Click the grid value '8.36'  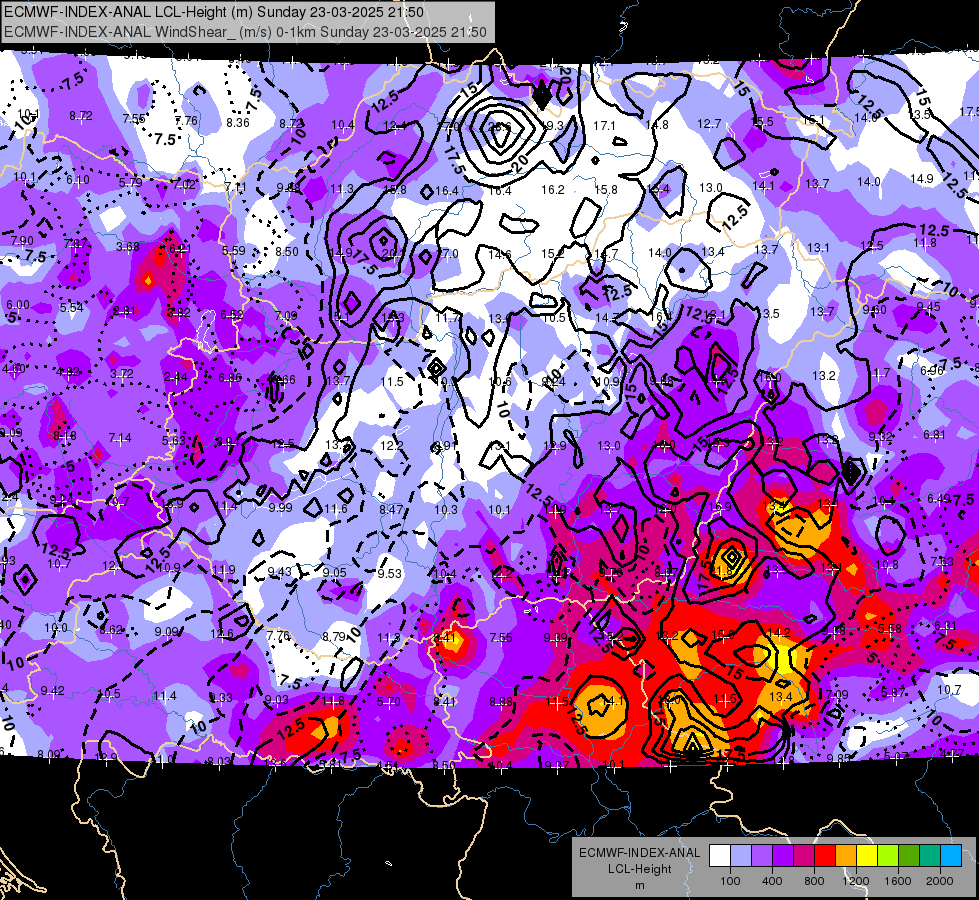point(238,123)
